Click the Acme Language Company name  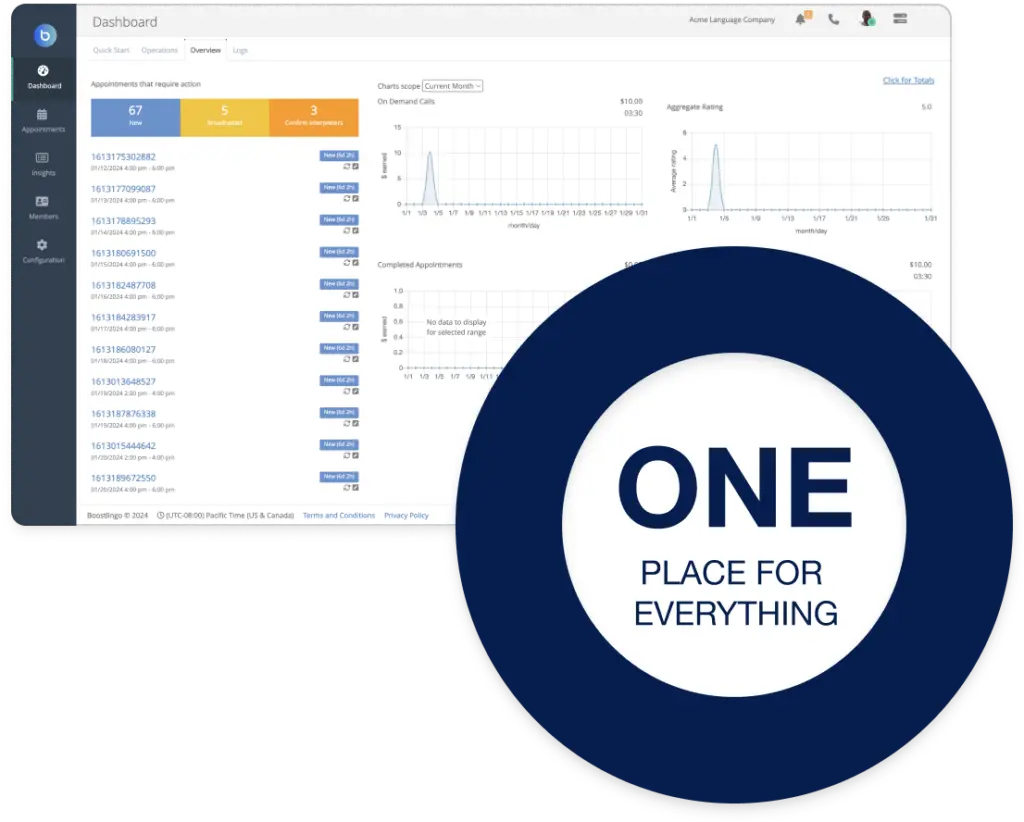pyautogui.click(x=731, y=20)
